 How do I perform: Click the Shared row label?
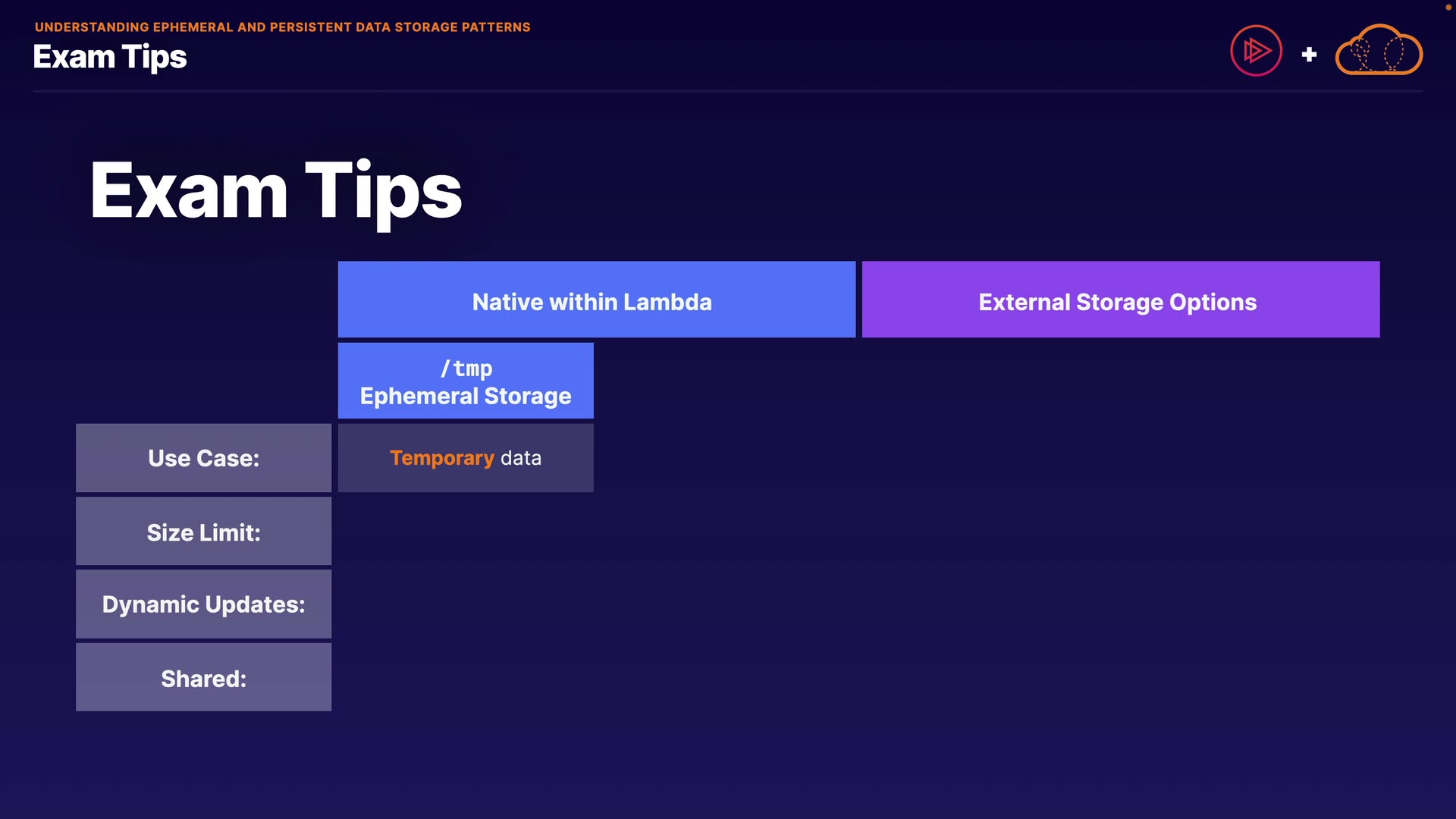point(203,678)
